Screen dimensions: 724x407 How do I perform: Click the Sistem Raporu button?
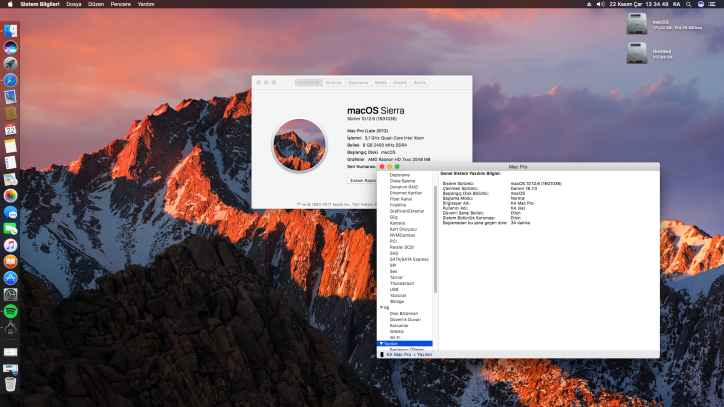pyautogui.click(x=361, y=181)
